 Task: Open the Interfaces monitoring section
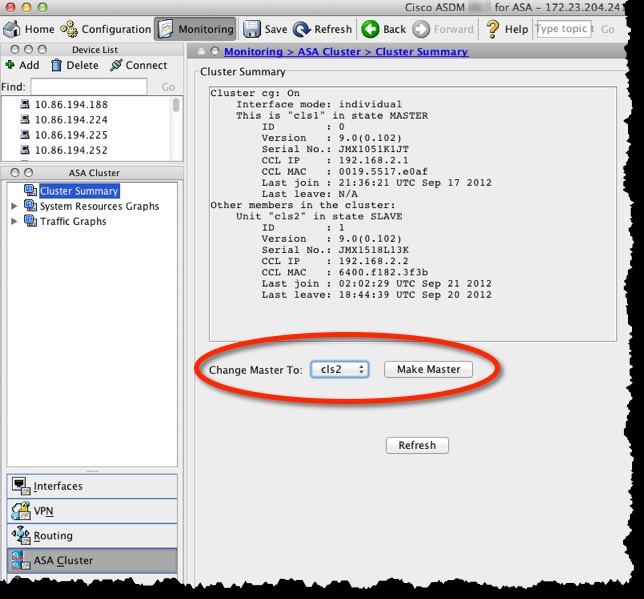(x=92, y=486)
